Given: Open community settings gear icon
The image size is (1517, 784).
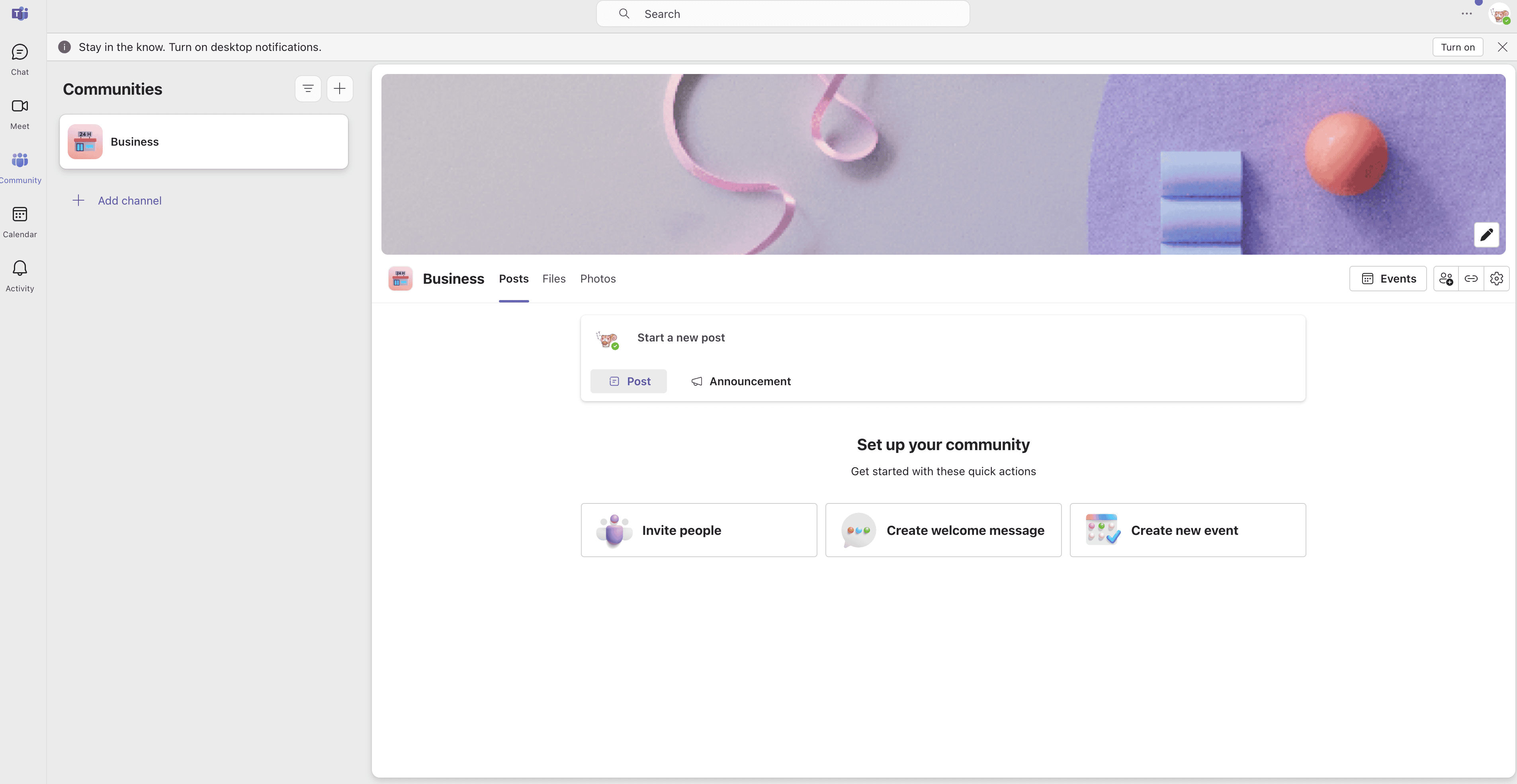Looking at the screenshot, I should coord(1496,279).
